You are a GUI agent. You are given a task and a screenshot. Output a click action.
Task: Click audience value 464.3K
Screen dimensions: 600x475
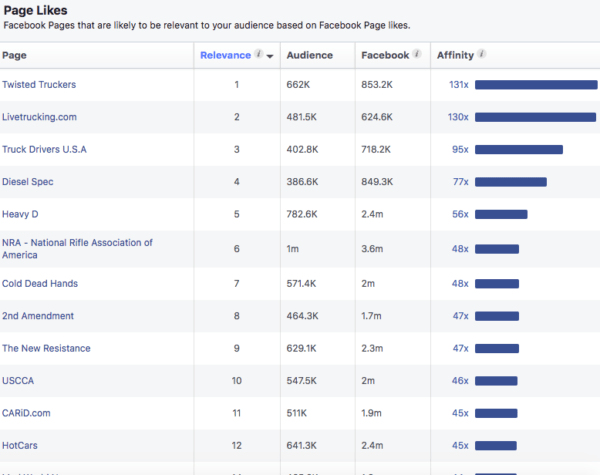click(x=302, y=316)
